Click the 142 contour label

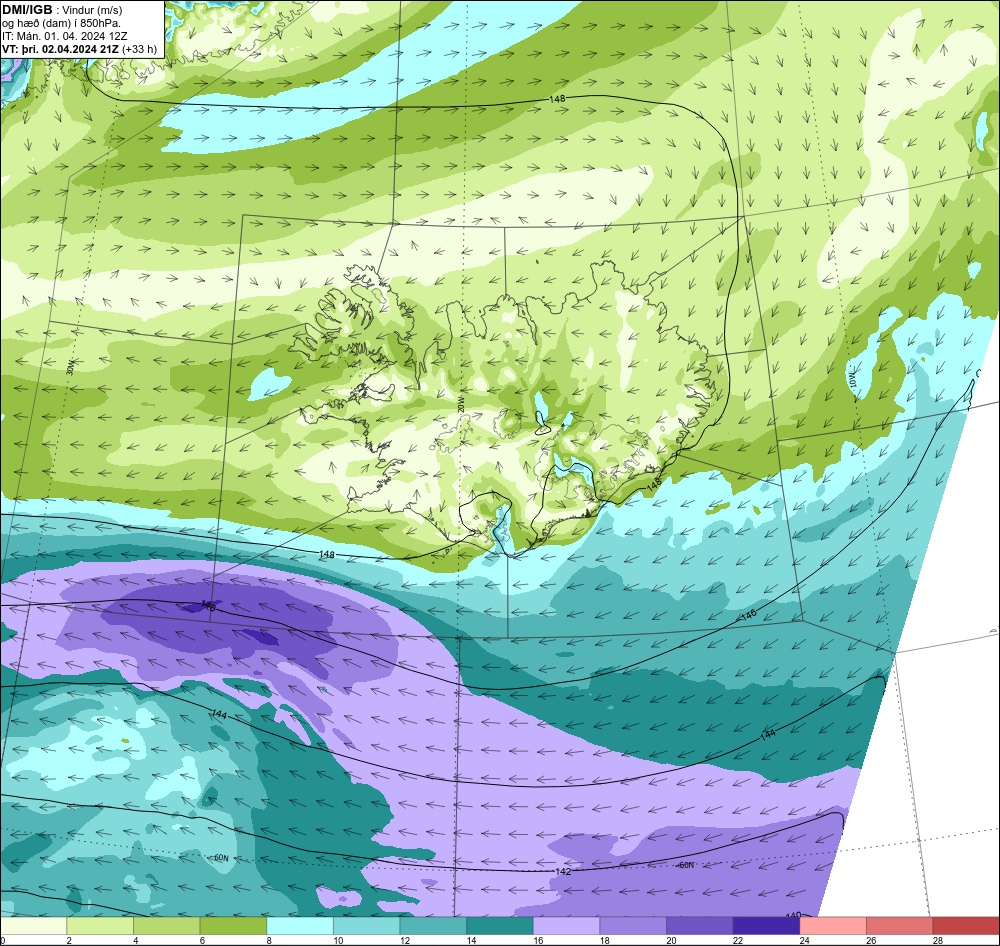(563, 871)
